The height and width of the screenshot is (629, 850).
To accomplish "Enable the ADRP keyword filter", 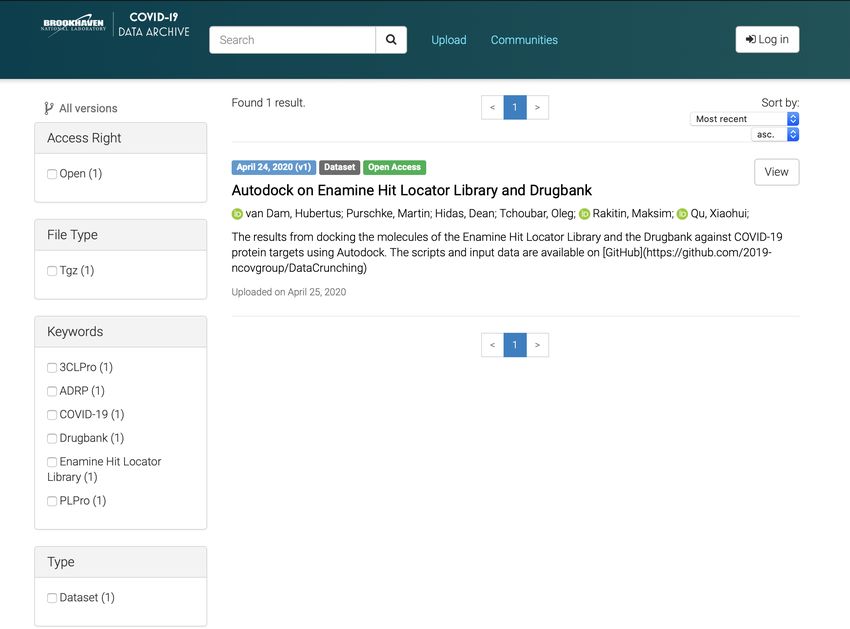I will [52, 391].
